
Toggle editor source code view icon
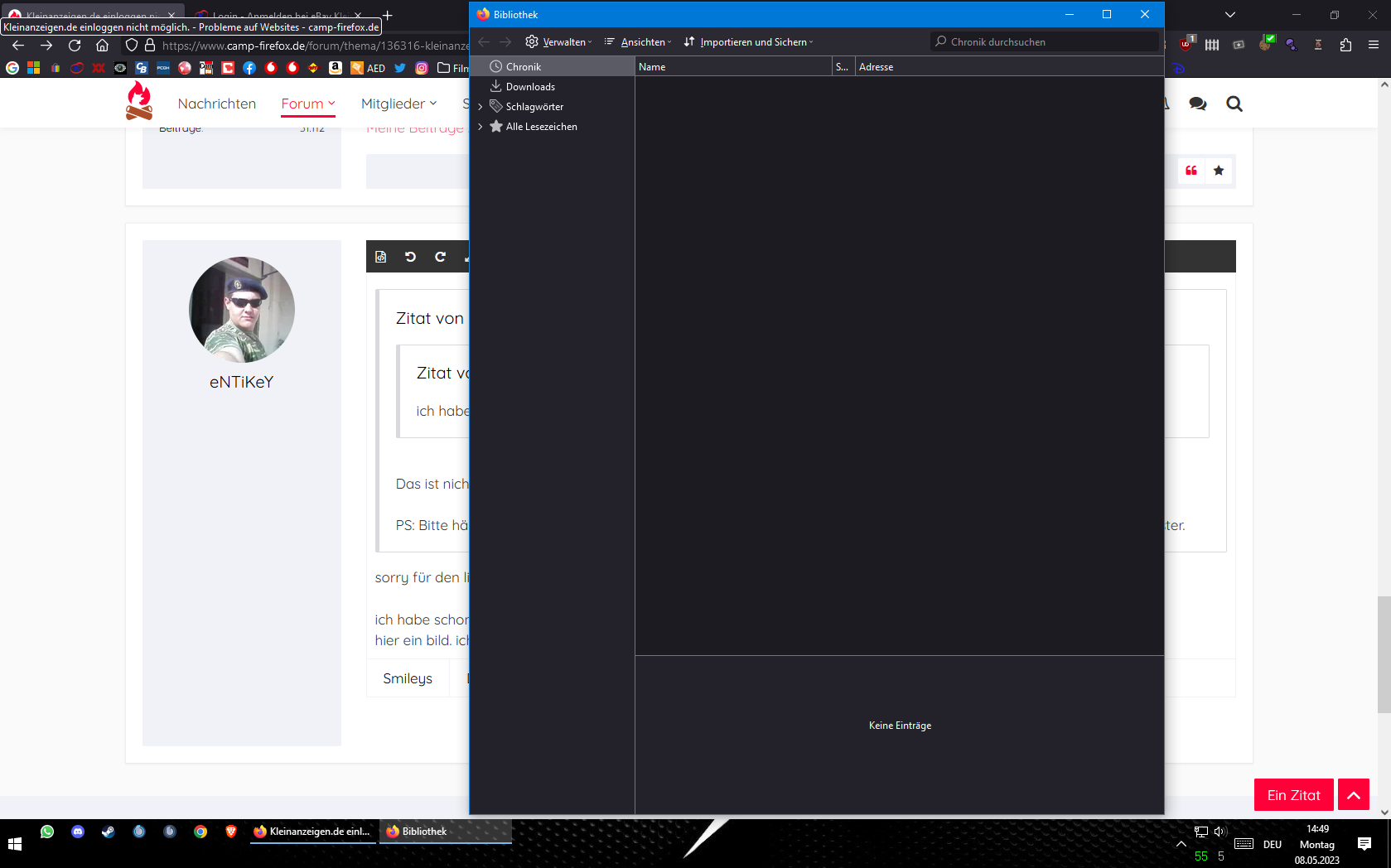pyautogui.click(x=381, y=257)
